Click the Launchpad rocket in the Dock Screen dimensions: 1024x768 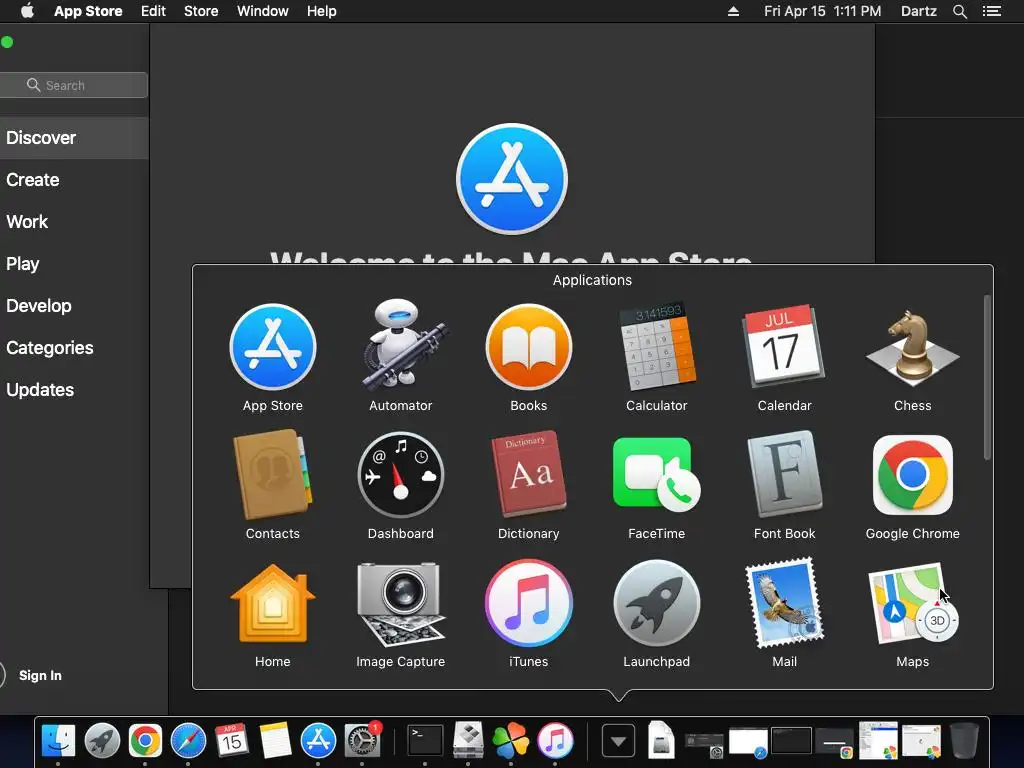coord(102,741)
